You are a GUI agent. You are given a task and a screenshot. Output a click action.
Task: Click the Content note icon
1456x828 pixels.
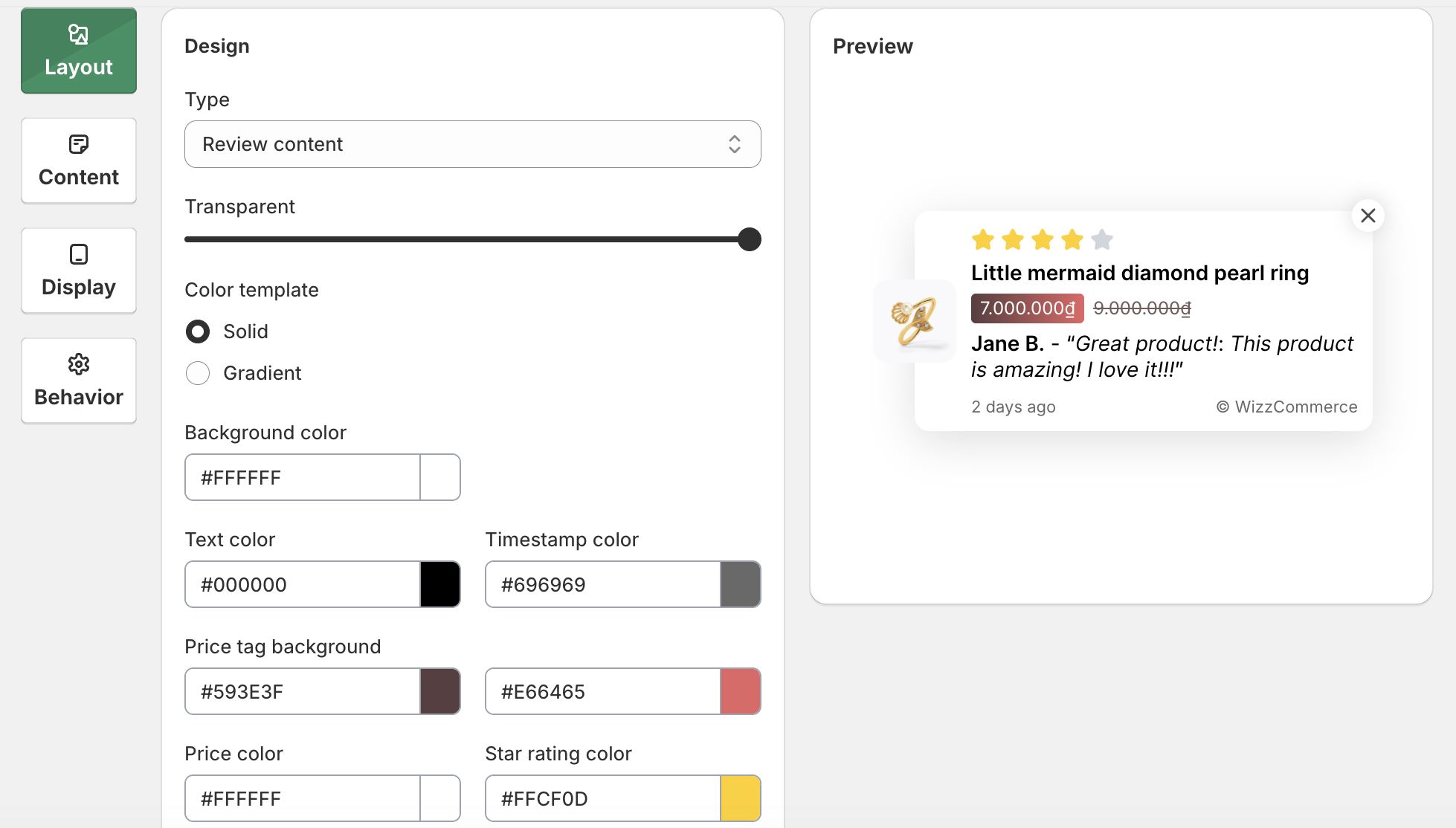coord(79,144)
